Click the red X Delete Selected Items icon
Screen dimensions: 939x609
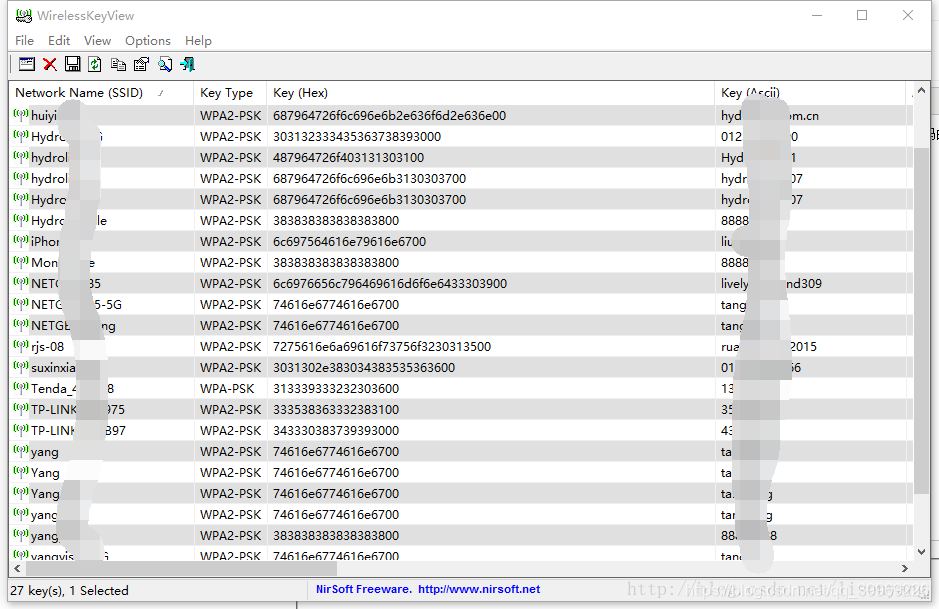coord(50,65)
